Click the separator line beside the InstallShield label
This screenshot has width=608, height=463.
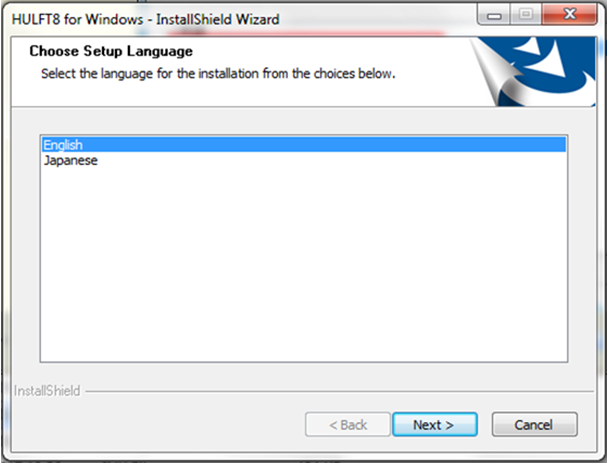point(339,391)
